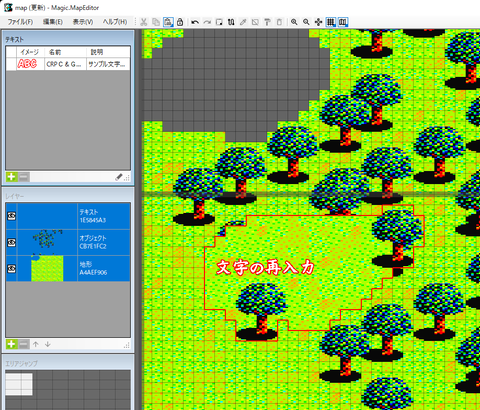Viewport: 480px width, 410px height.
Task: Open the 表示(V) menu
Action: tap(83, 22)
